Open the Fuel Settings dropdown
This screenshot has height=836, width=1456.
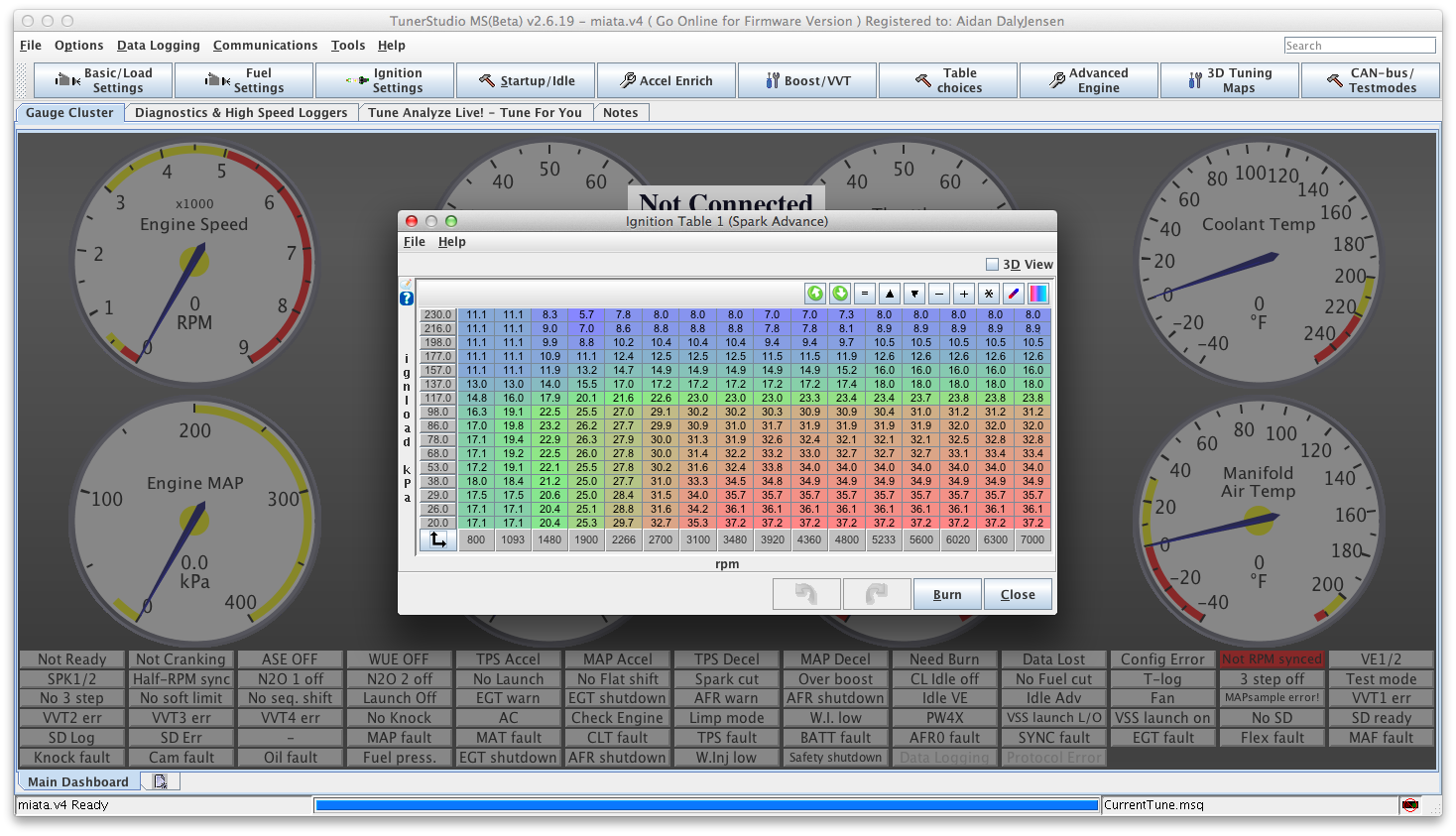point(244,80)
